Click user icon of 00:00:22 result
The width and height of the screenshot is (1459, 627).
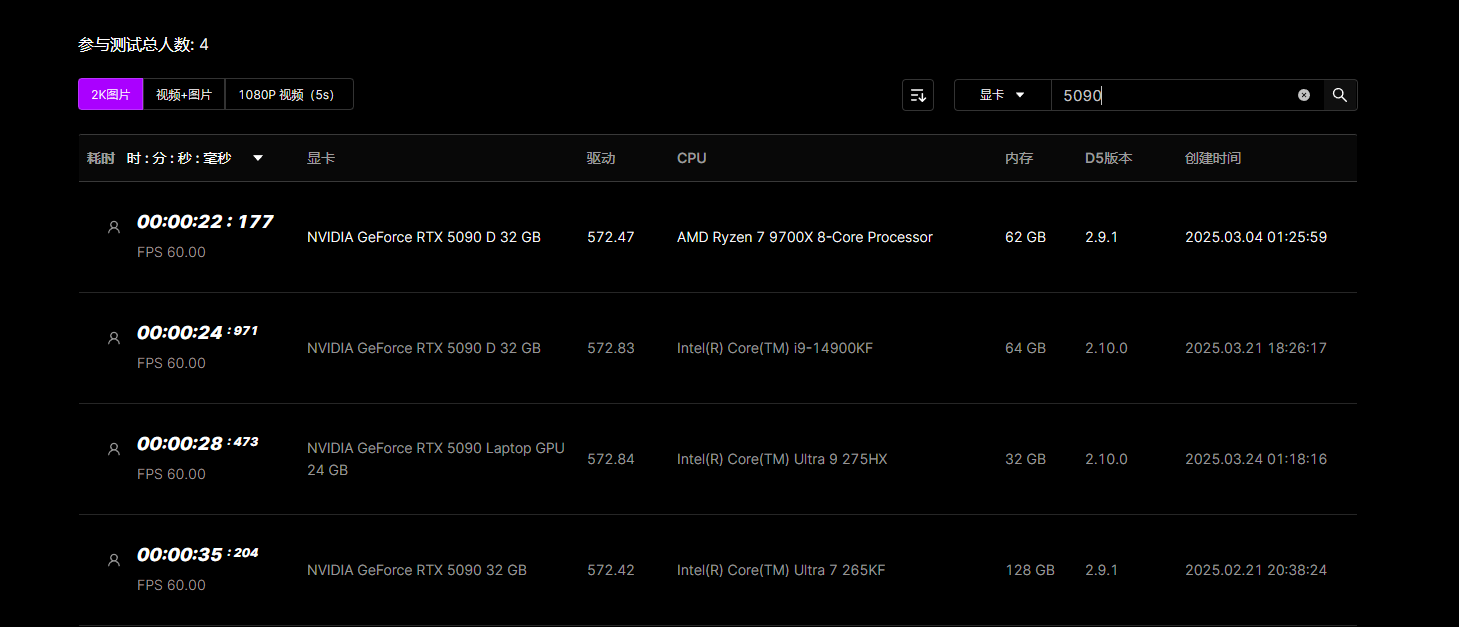(113, 227)
